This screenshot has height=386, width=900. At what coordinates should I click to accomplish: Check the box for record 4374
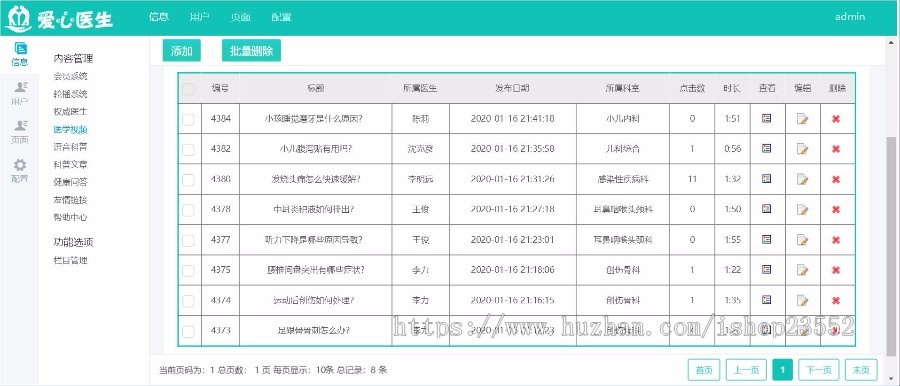(188, 300)
